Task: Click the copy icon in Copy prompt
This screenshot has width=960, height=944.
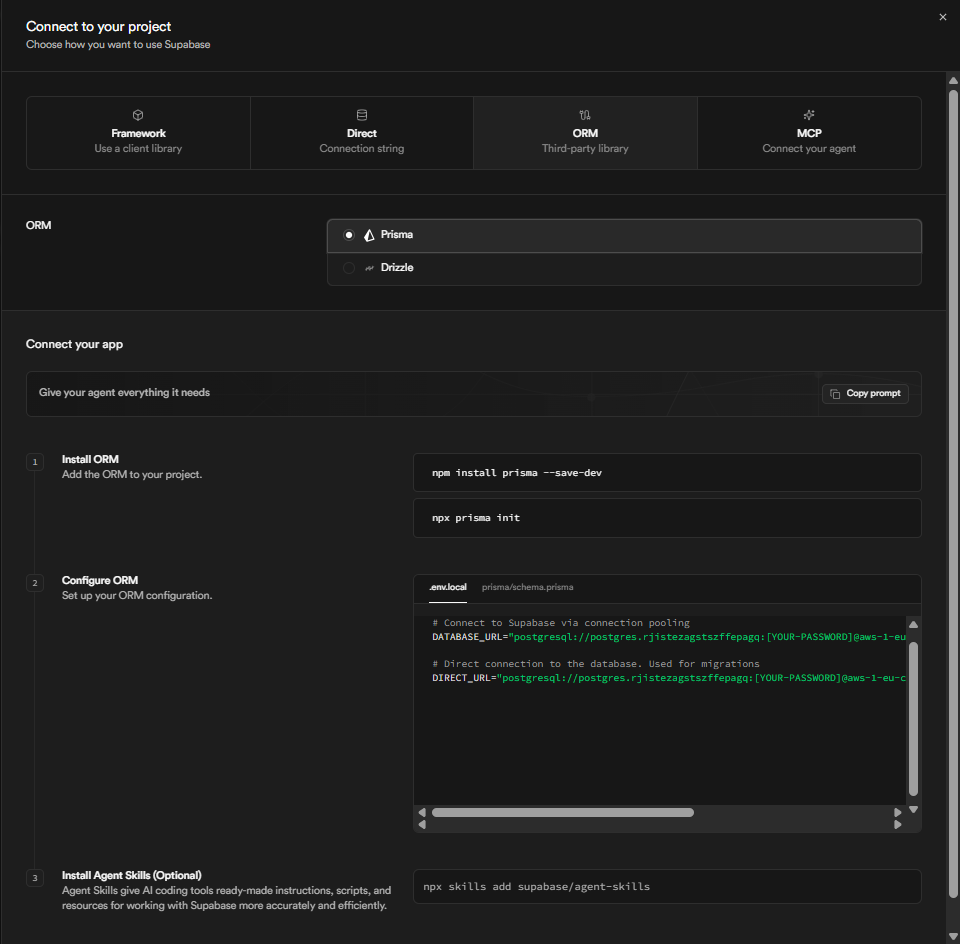Action: pos(834,394)
